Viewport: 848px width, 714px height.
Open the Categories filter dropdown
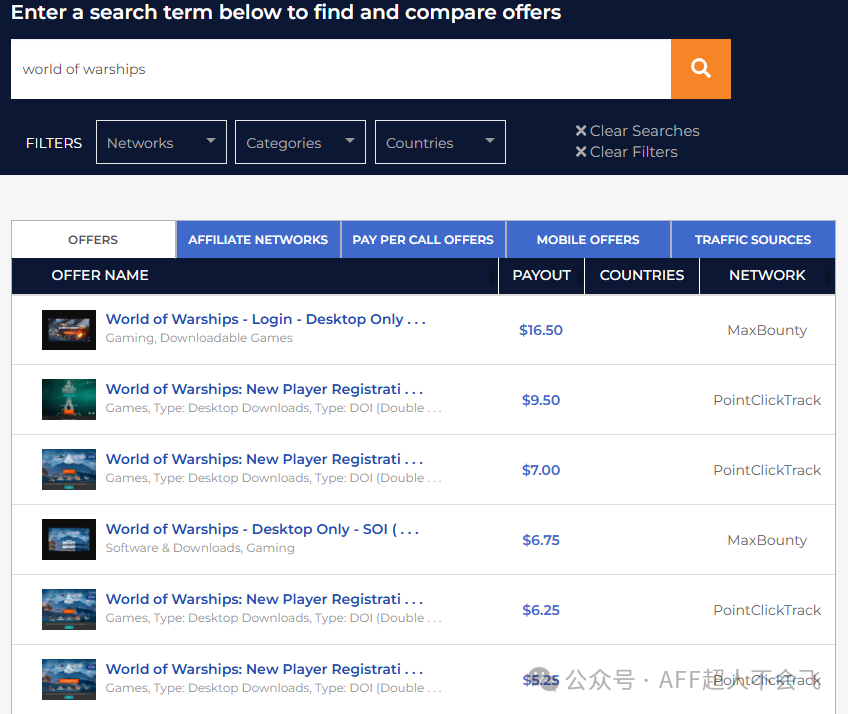pos(300,142)
